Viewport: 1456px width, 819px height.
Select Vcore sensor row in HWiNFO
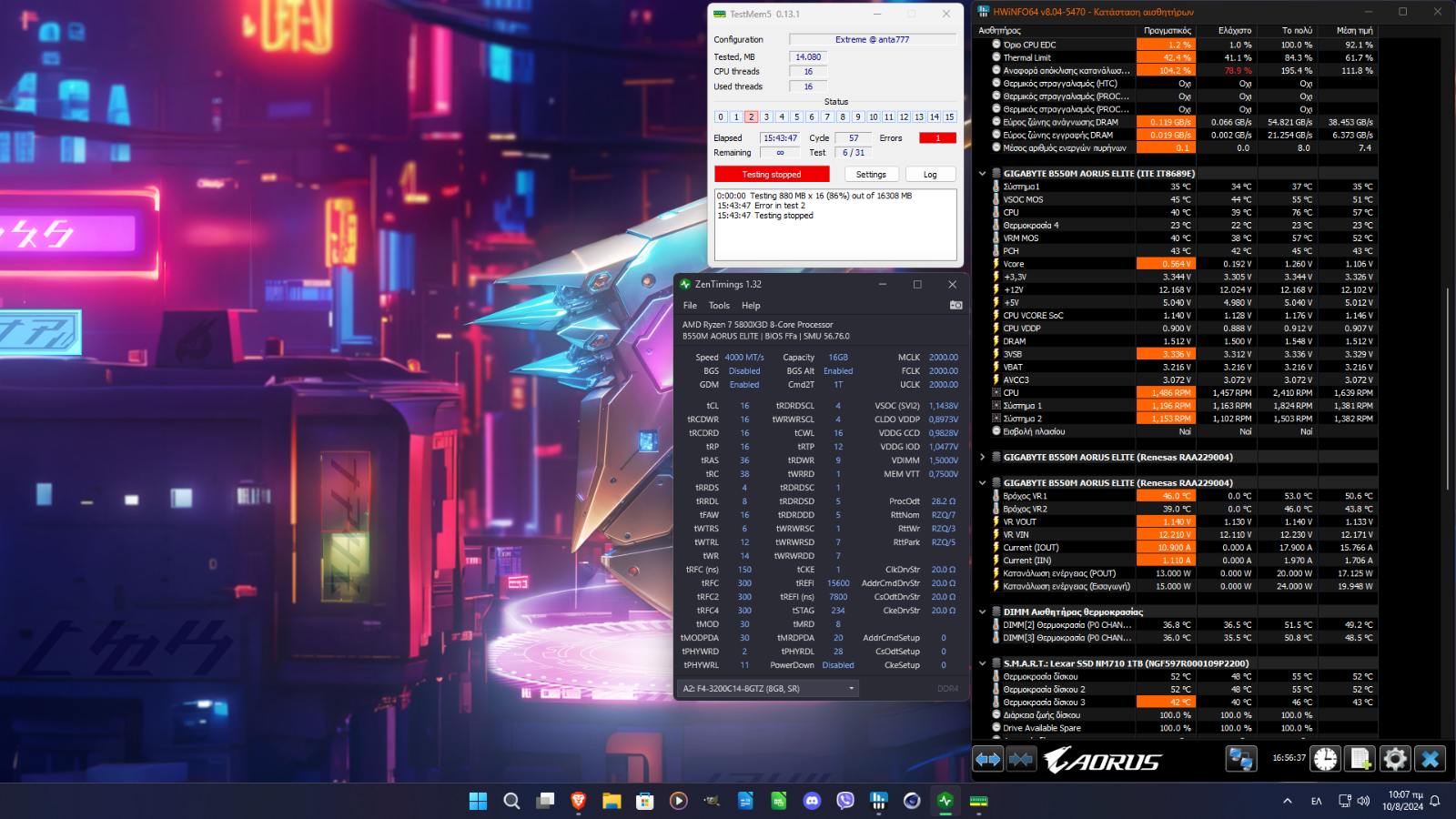[x=1183, y=264]
